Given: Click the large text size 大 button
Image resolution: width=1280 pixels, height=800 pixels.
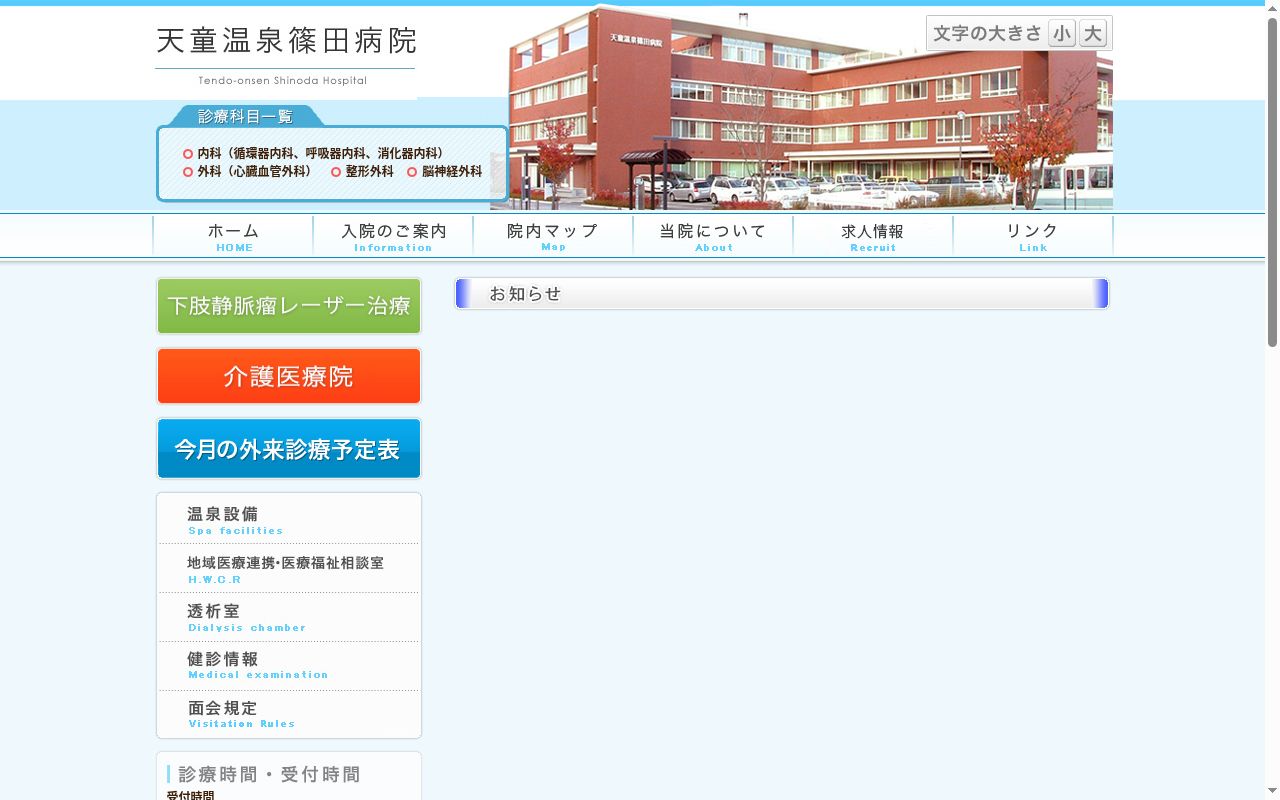Looking at the screenshot, I should [1093, 34].
